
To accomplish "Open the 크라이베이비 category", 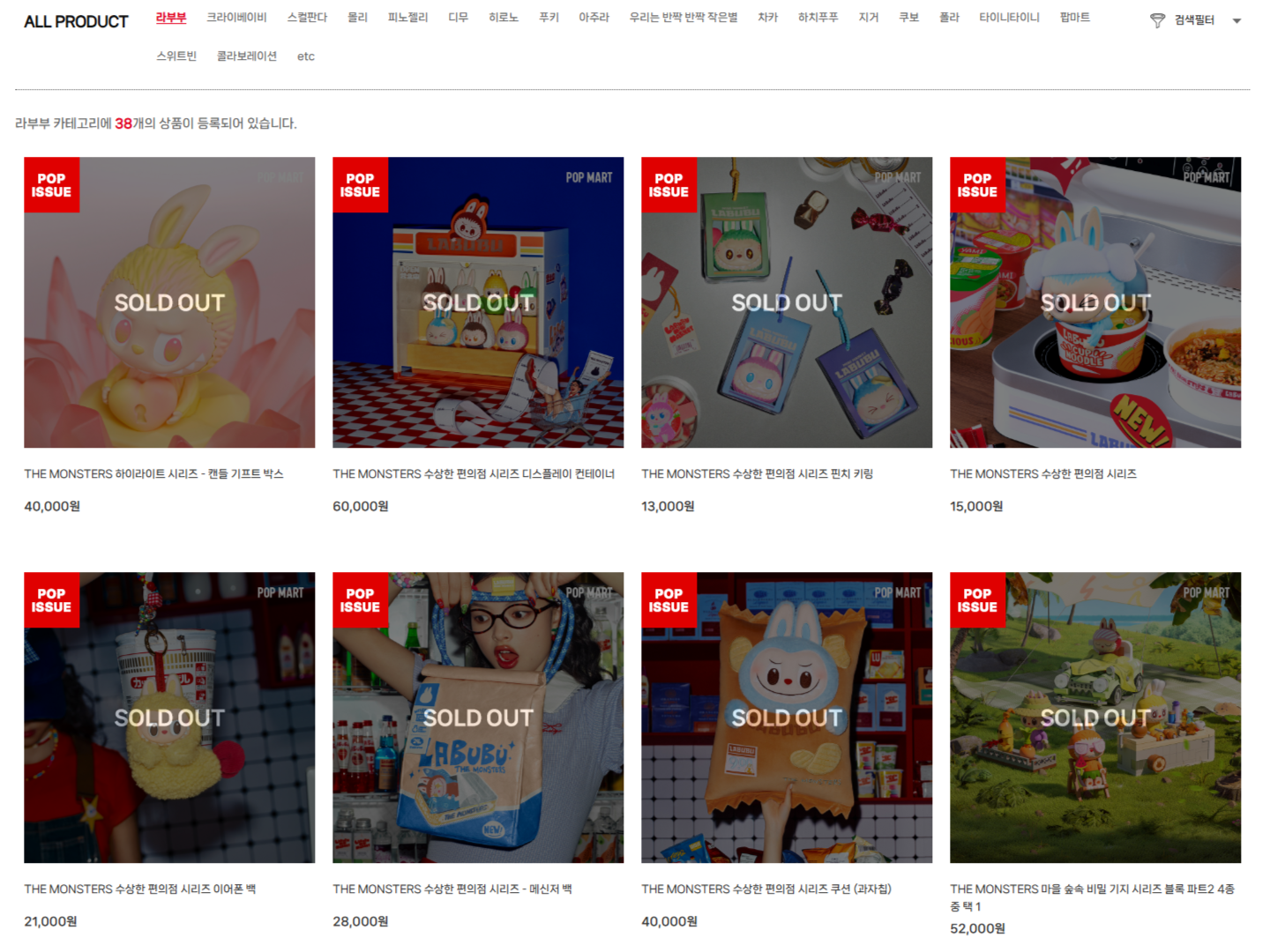I will tap(236, 18).
